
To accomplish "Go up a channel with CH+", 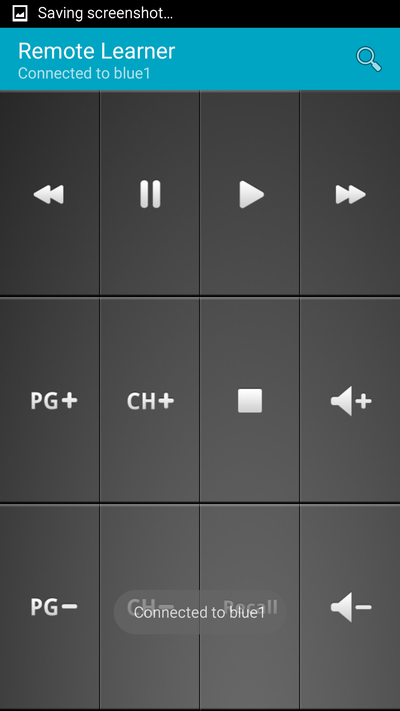I will coord(150,400).
